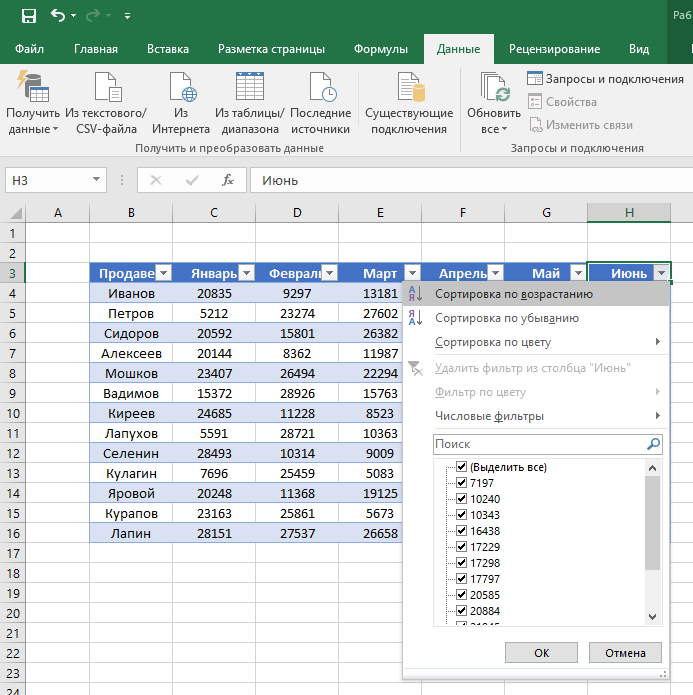This screenshot has width=693, height=695.
Task: Click Существующие подключения icon
Action: [411, 87]
